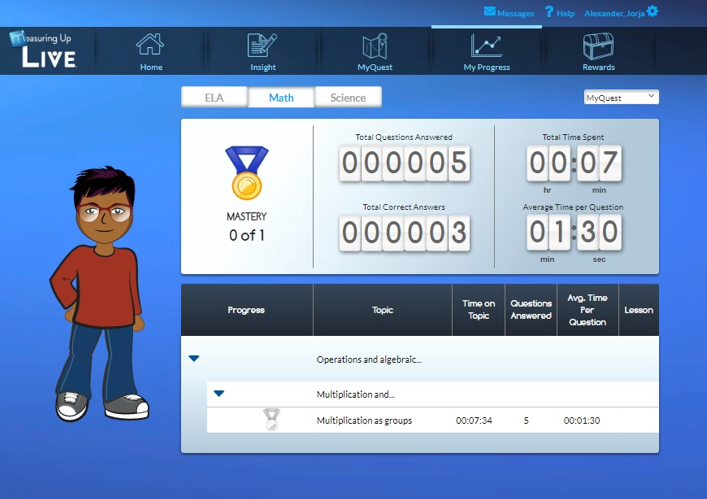This screenshot has width=707, height=499.
Task: Open the MyQuest dropdown
Action: pyautogui.click(x=621, y=97)
